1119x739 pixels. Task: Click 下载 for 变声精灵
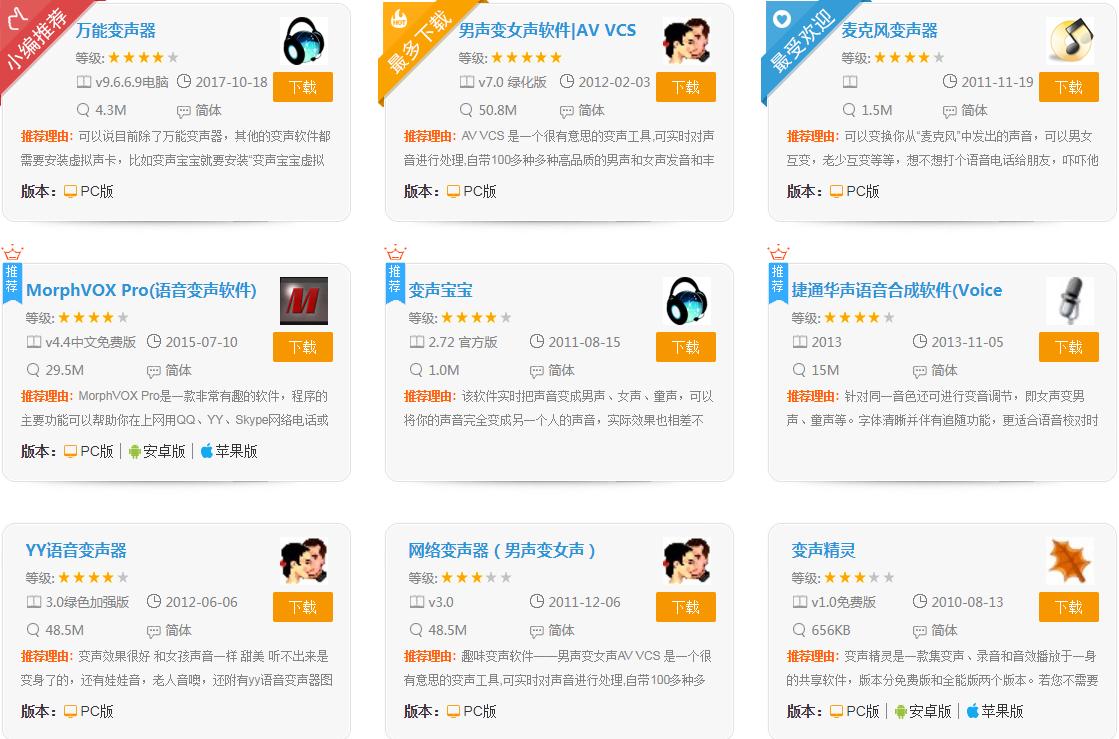(1068, 607)
